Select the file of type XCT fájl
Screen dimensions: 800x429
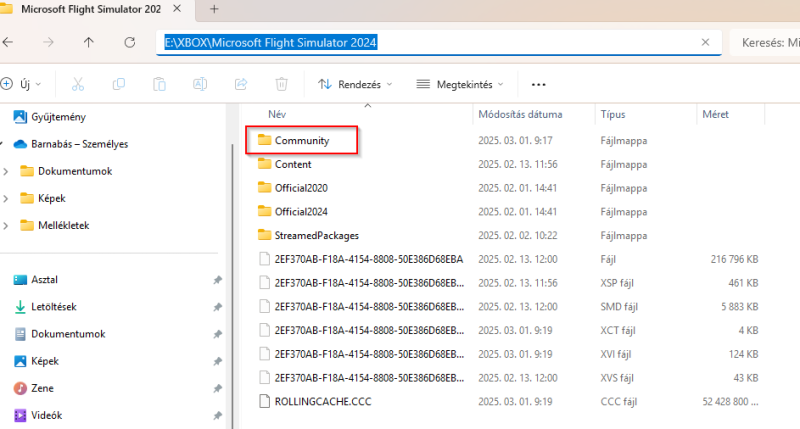(x=508, y=330)
